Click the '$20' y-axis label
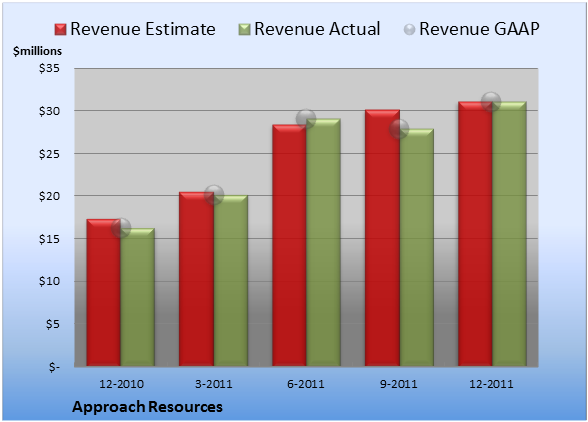588x422 pixels. pos(49,196)
